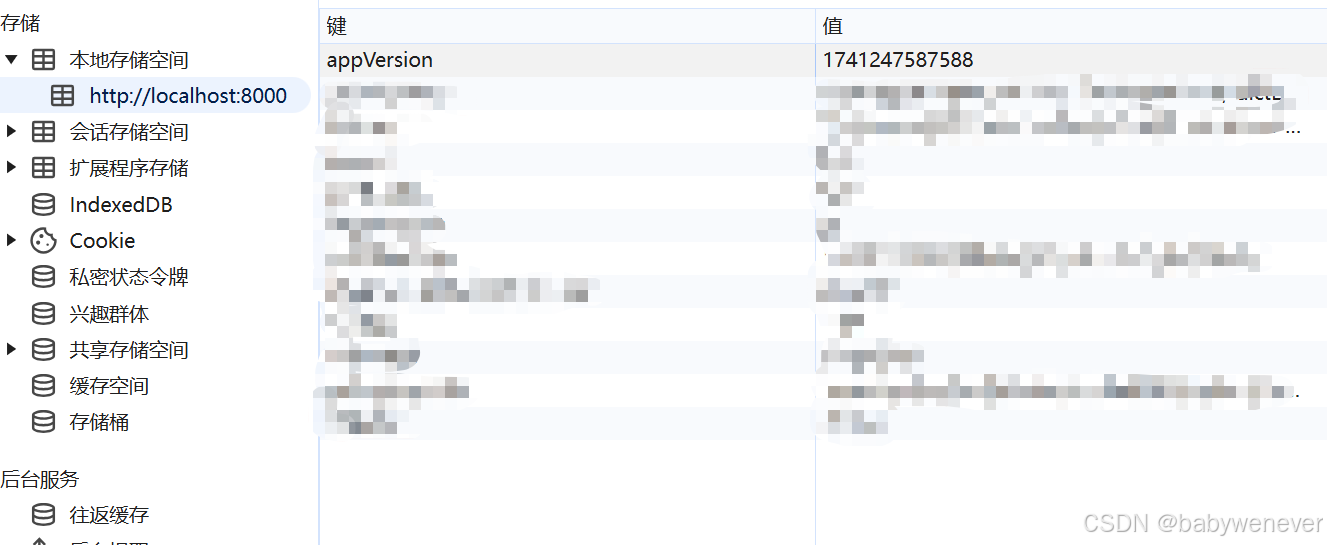Select the 存储桶 database icon
Screen dimensions: 1327x545
point(43,422)
